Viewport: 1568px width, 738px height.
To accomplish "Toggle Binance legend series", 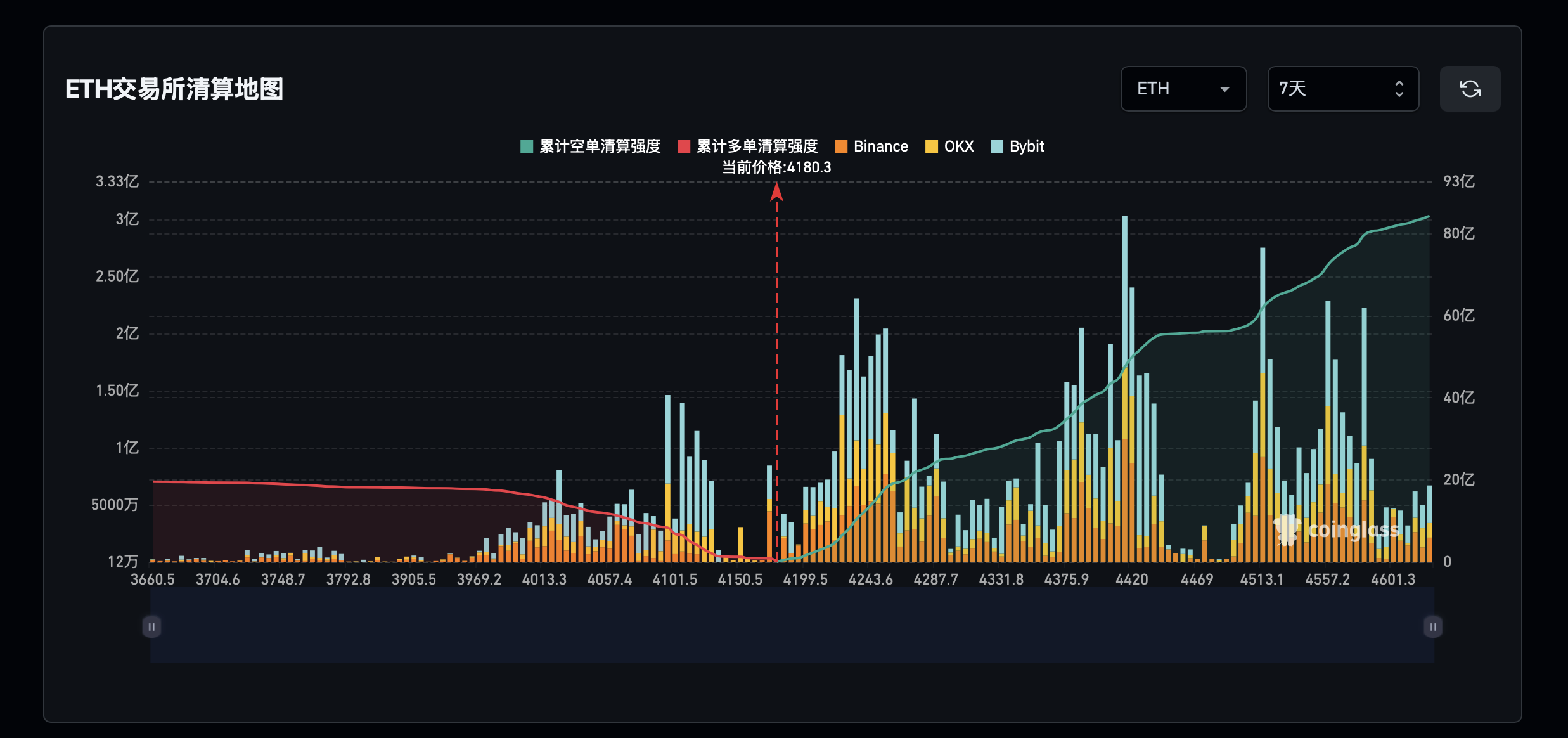I will [x=871, y=146].
